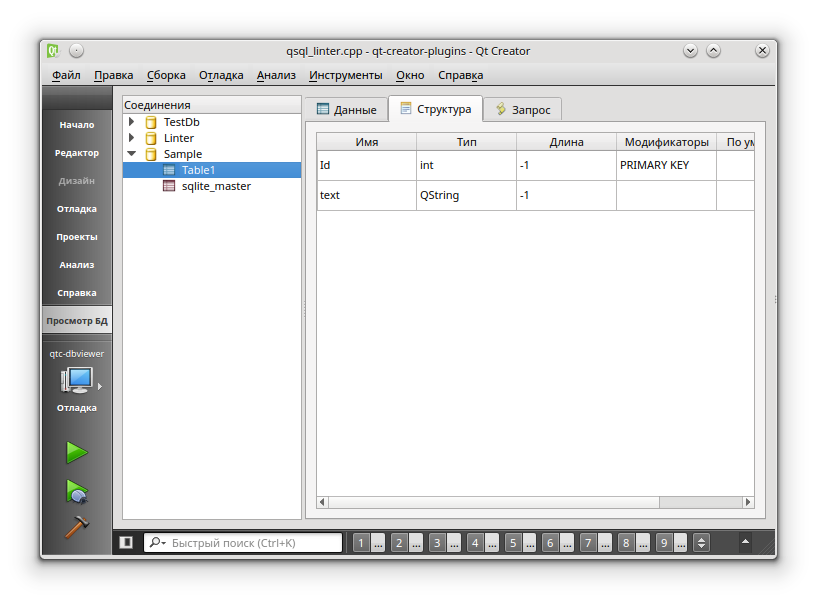Open the Справка mode in the sidebar
The image size is (817, 599).
point(77,293)
